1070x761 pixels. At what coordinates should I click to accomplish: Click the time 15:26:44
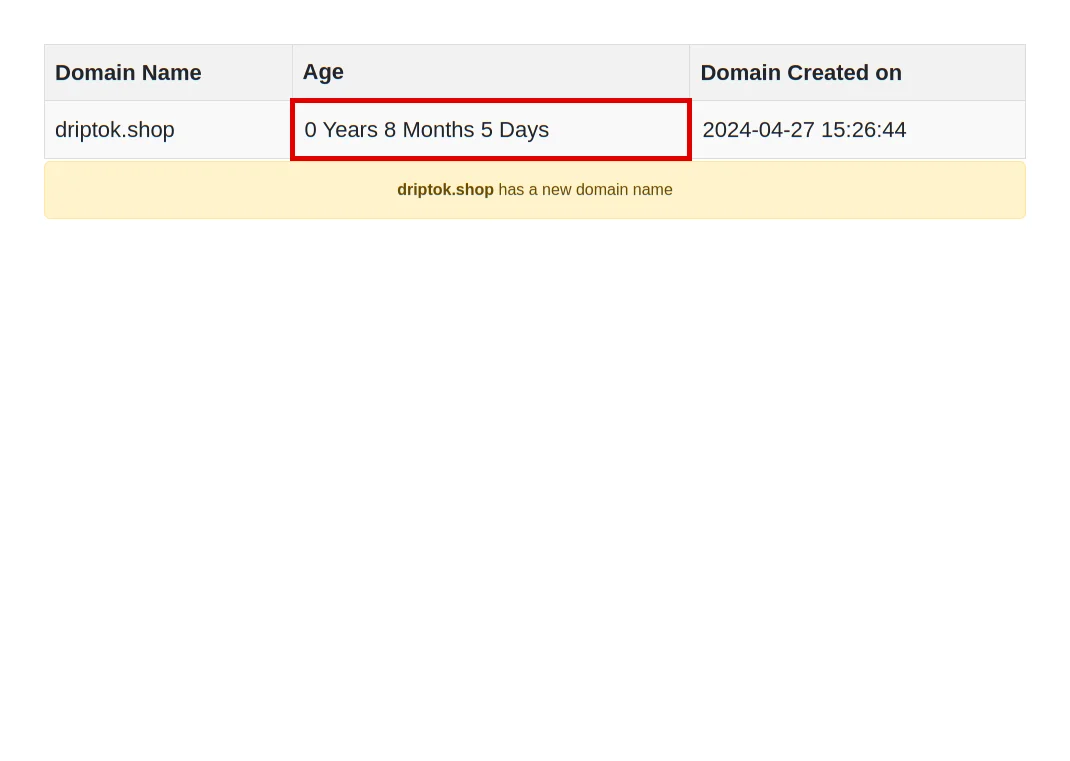point(864,130)
